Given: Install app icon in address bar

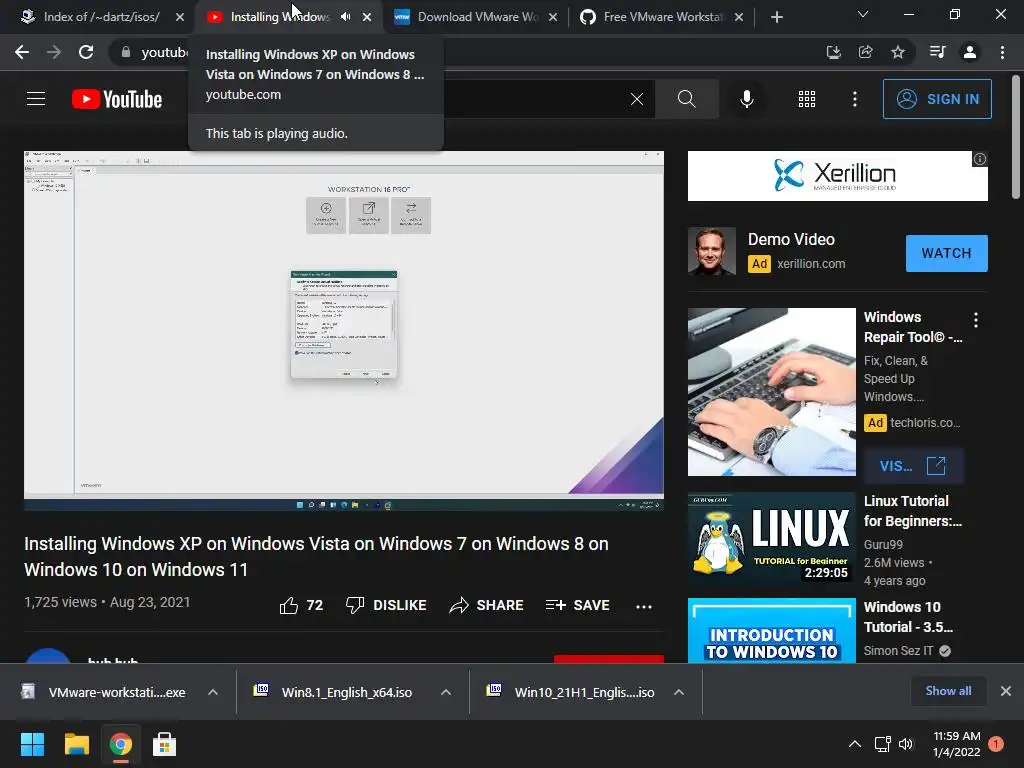Looking at the screenshot, I should point(833,52).
